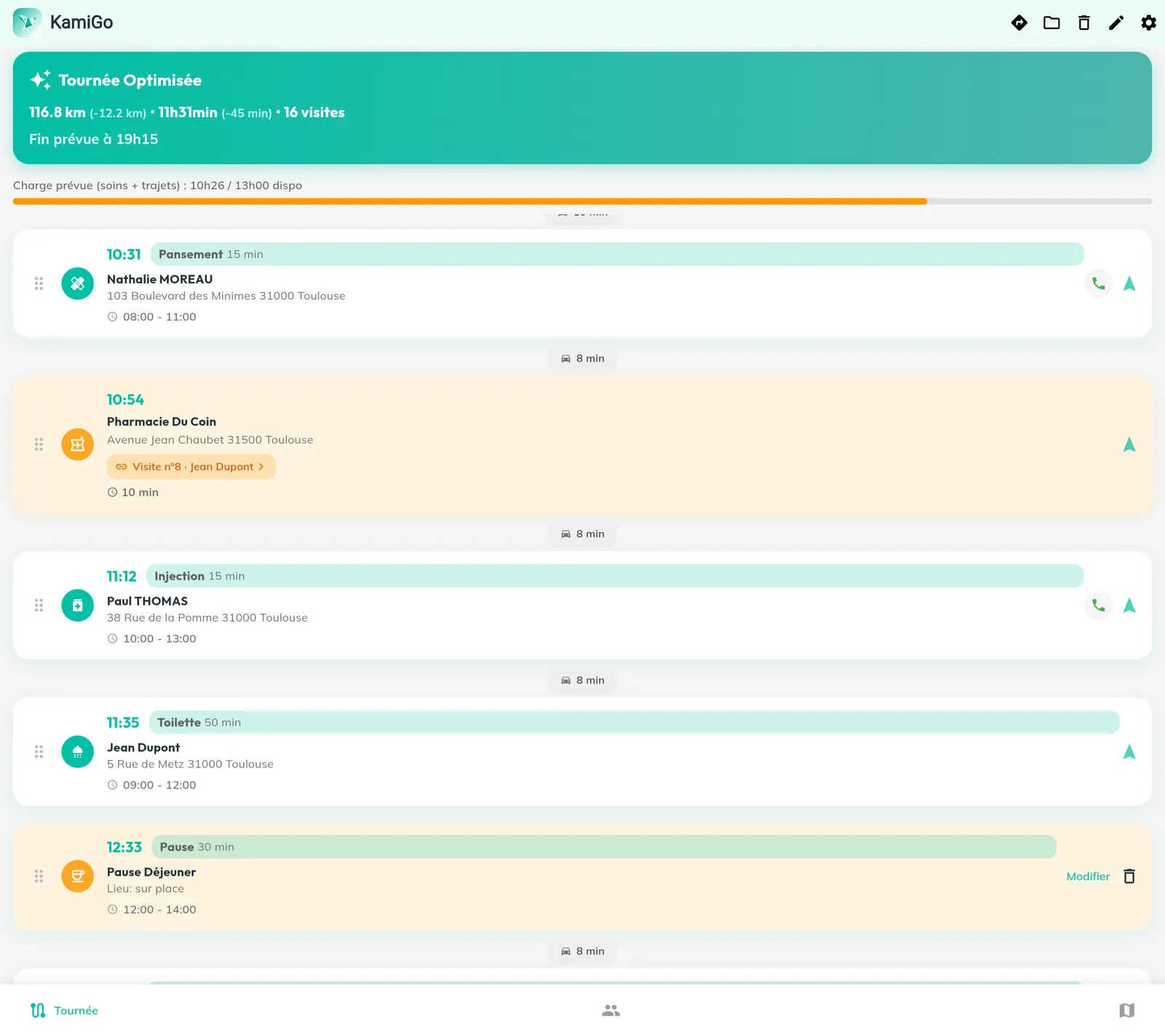This screenshot has height=1036, width=1165.
Task: Click address 5 Rue de Metz
Action: [x=191, y=764]
